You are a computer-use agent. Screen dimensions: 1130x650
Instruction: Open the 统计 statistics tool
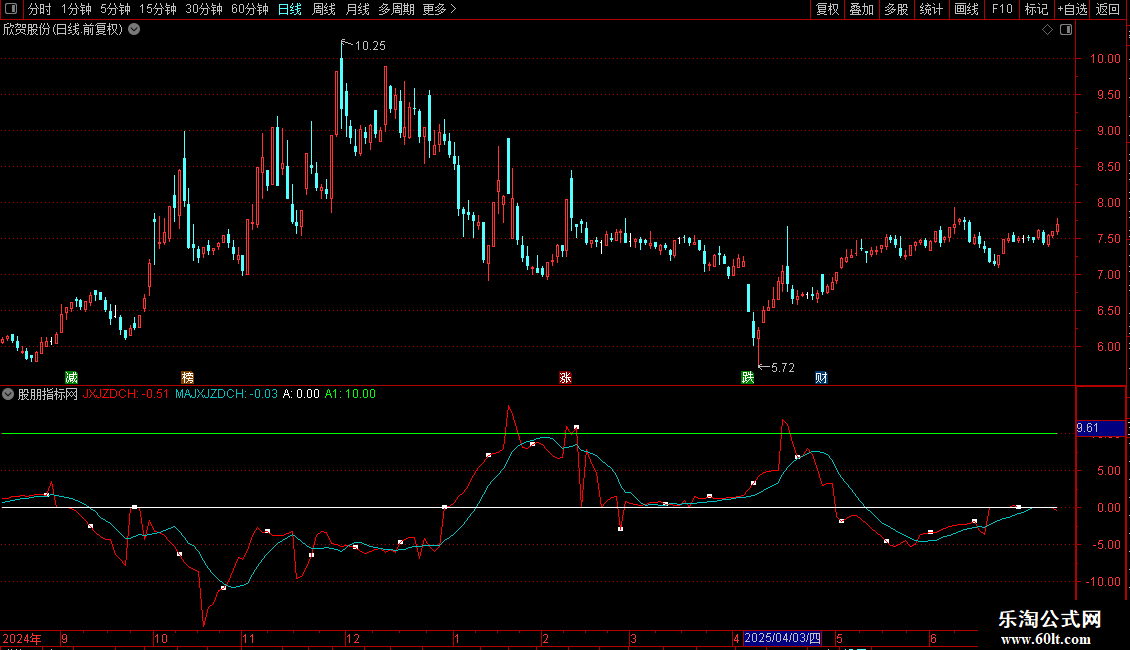(x=931, y=9)
